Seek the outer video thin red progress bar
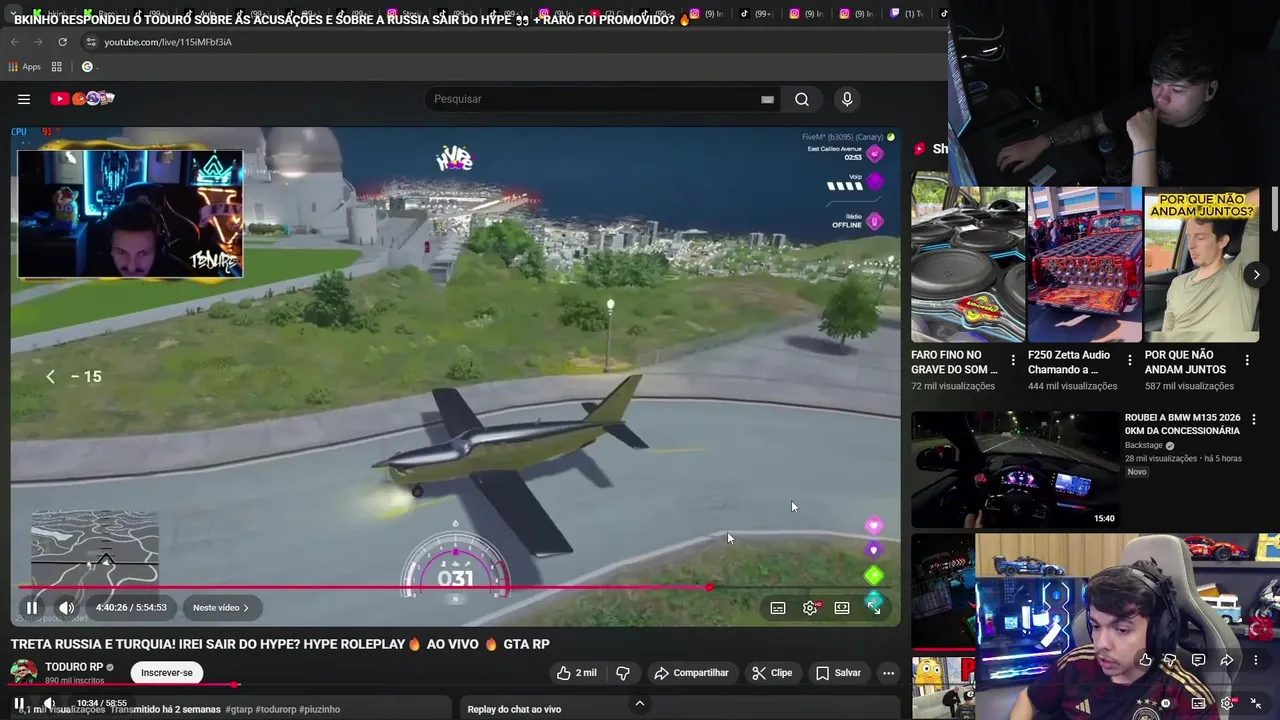 (x=124, y=685)
